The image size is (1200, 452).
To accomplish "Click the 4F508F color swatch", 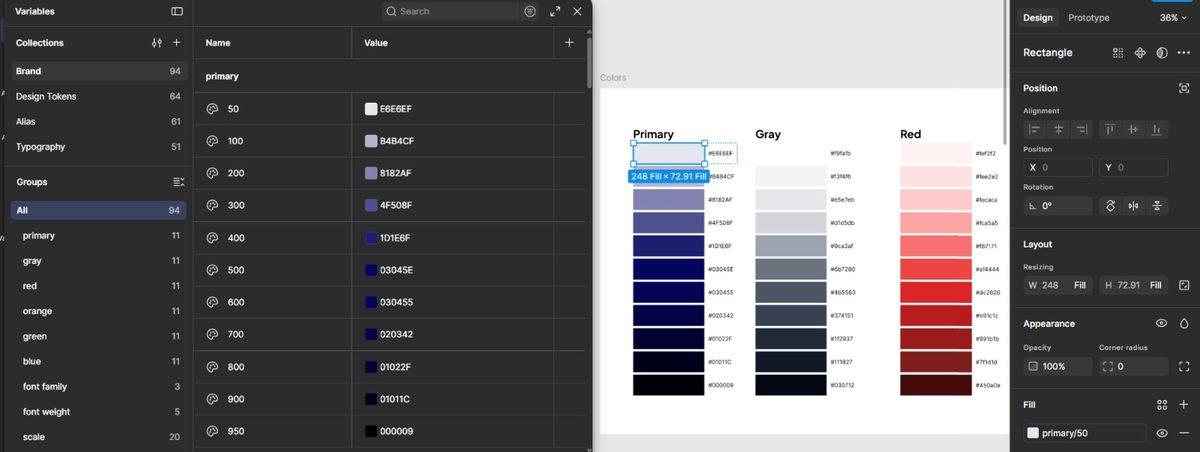I will [x=371, y=205].
